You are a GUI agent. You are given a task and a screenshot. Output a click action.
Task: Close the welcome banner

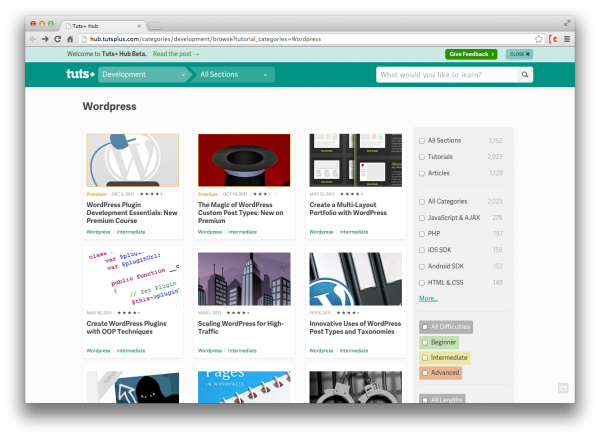pyautogui.click(x=519, y=54)
